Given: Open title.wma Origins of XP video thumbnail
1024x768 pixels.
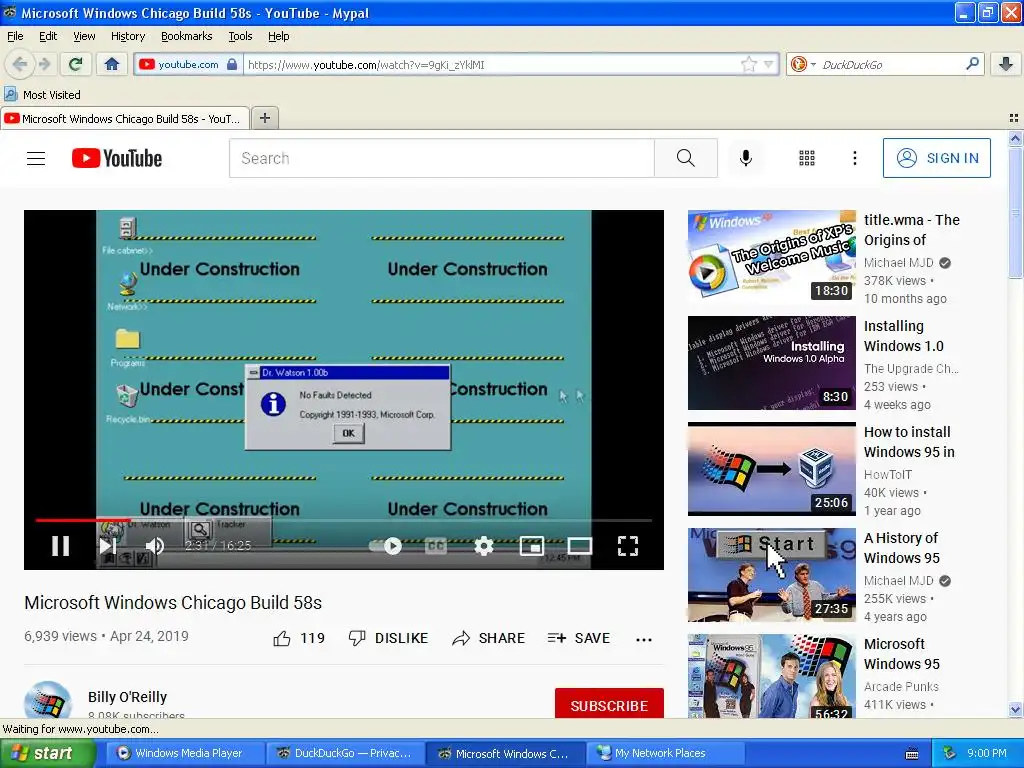Looking at the screenshot, I should pyautogui.click(x=771, y=256).
